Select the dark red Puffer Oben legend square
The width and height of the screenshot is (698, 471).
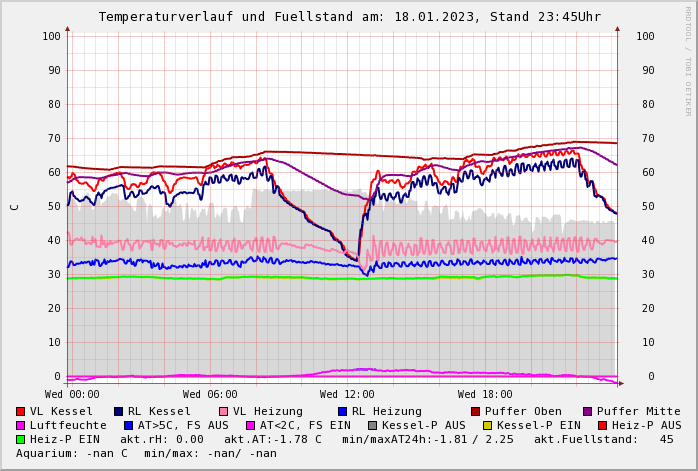[476, 412]
